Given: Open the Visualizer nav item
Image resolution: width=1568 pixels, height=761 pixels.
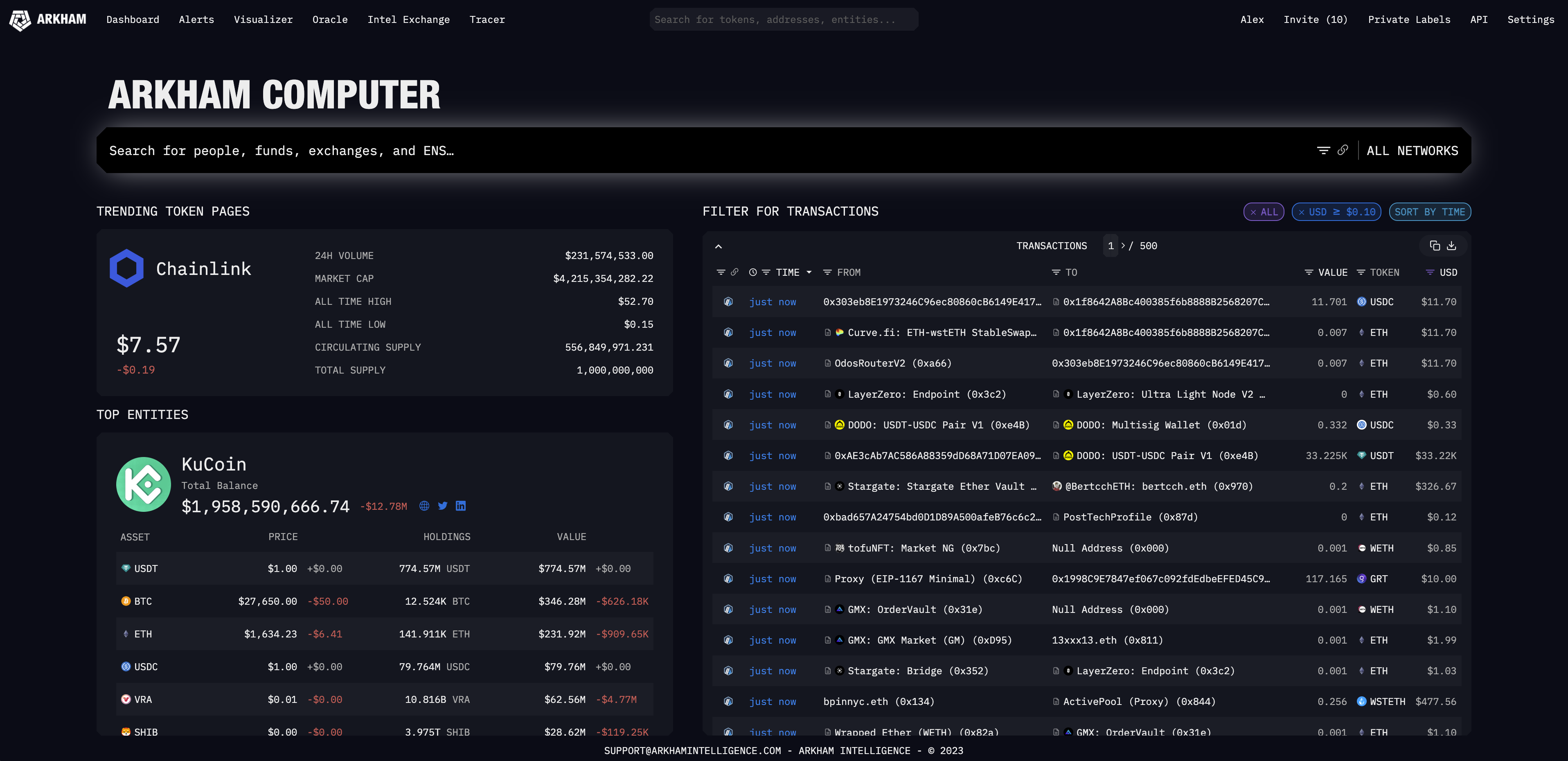Looking at the screenshot, I should (264, 20).
